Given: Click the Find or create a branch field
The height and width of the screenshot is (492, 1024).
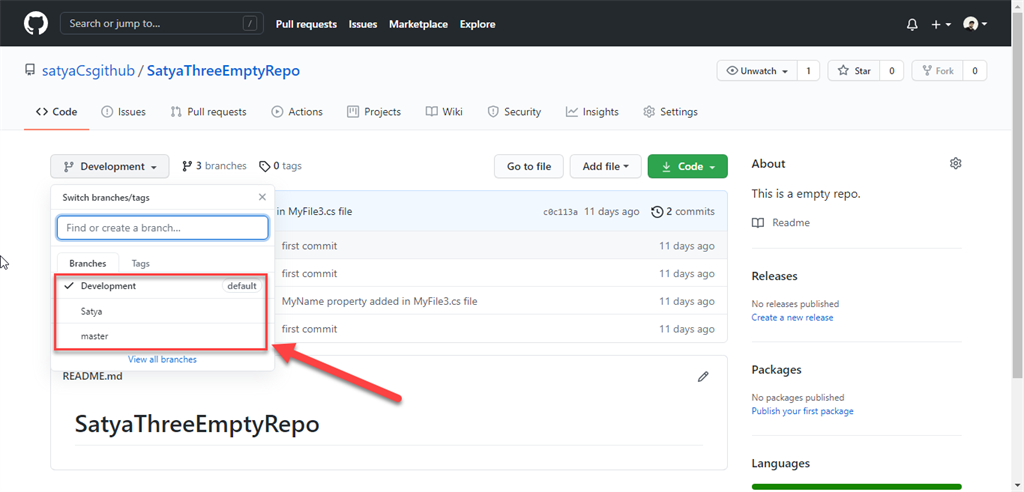Looking at the screenshot, I should (163, 228).
